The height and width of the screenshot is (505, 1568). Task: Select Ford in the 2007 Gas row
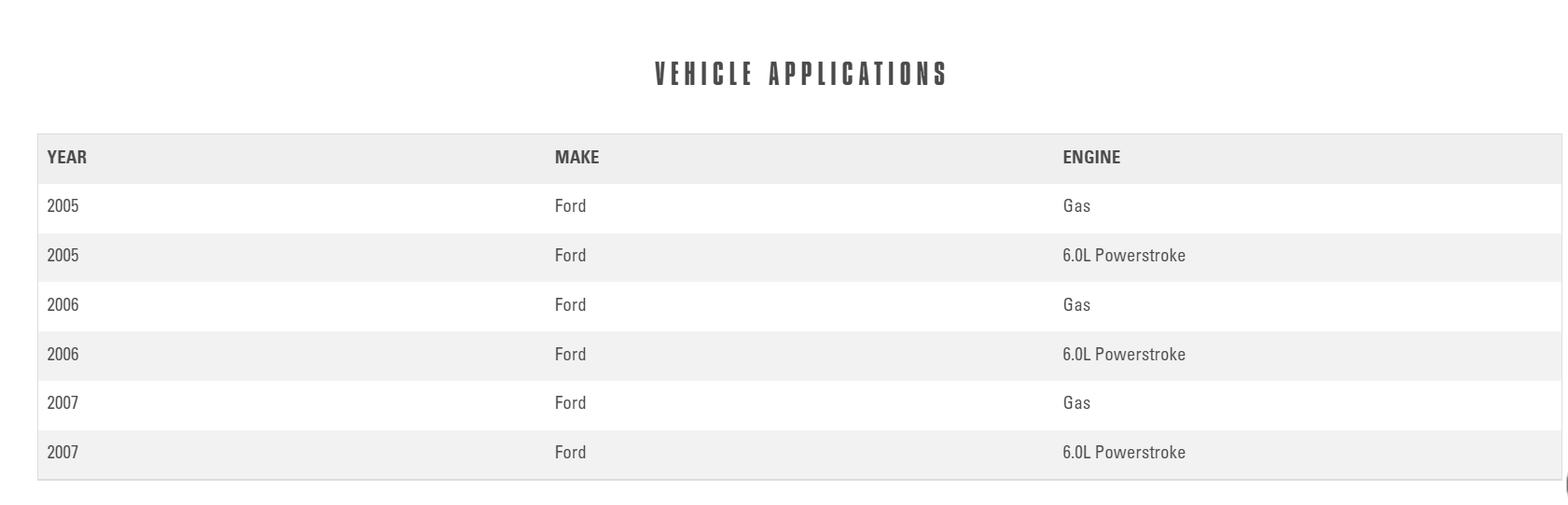point(570,403)
